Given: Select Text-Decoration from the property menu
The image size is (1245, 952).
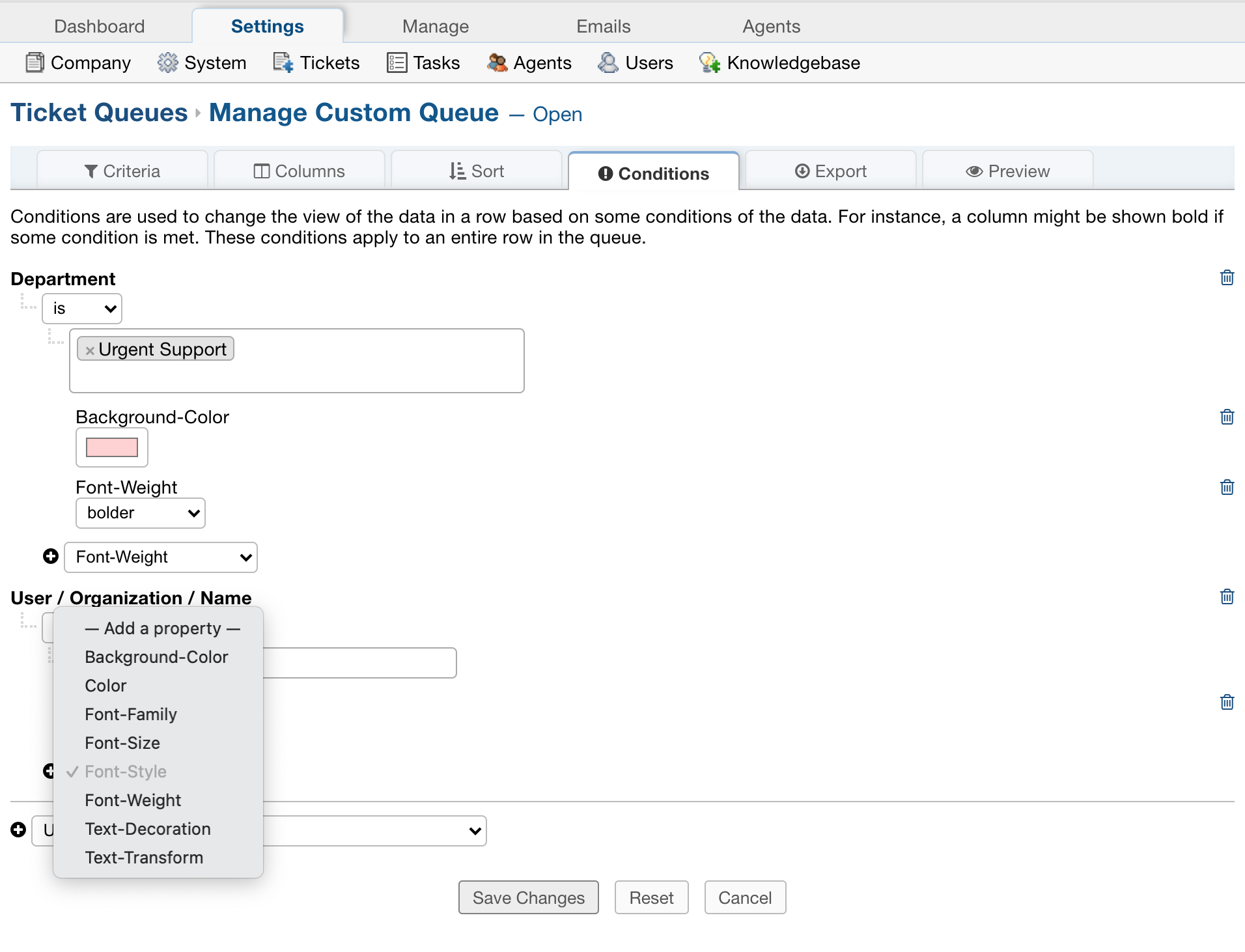Looking at the screenshot, I should pos(148,828).
